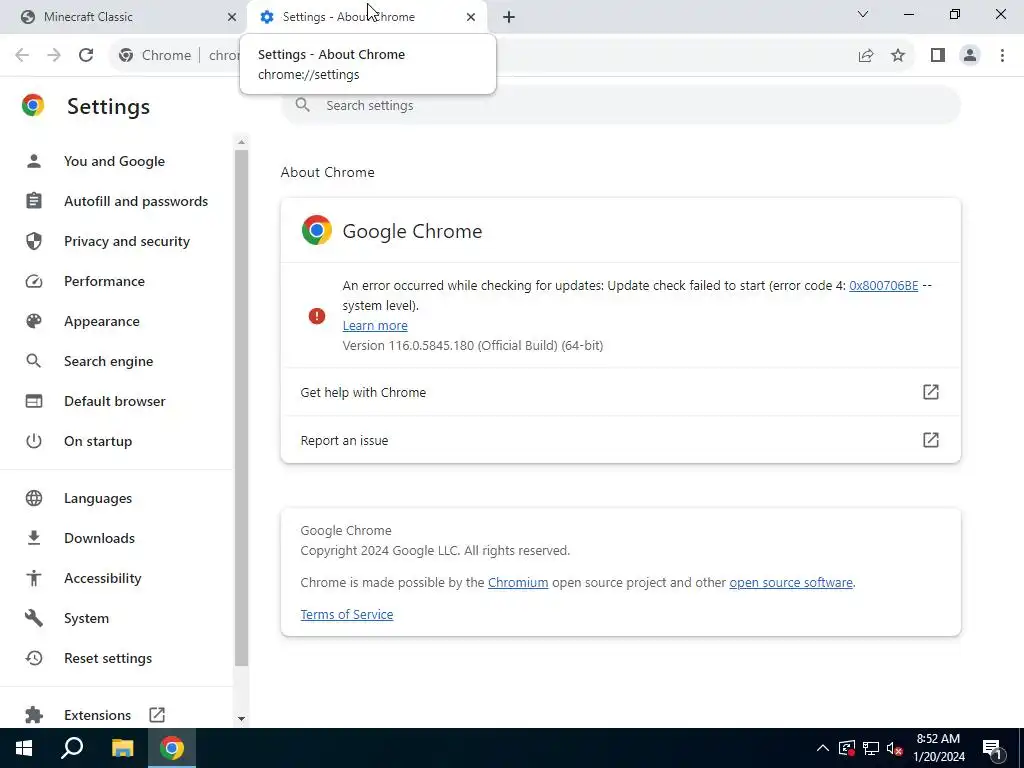Close the Settings tab

(471, 17)
